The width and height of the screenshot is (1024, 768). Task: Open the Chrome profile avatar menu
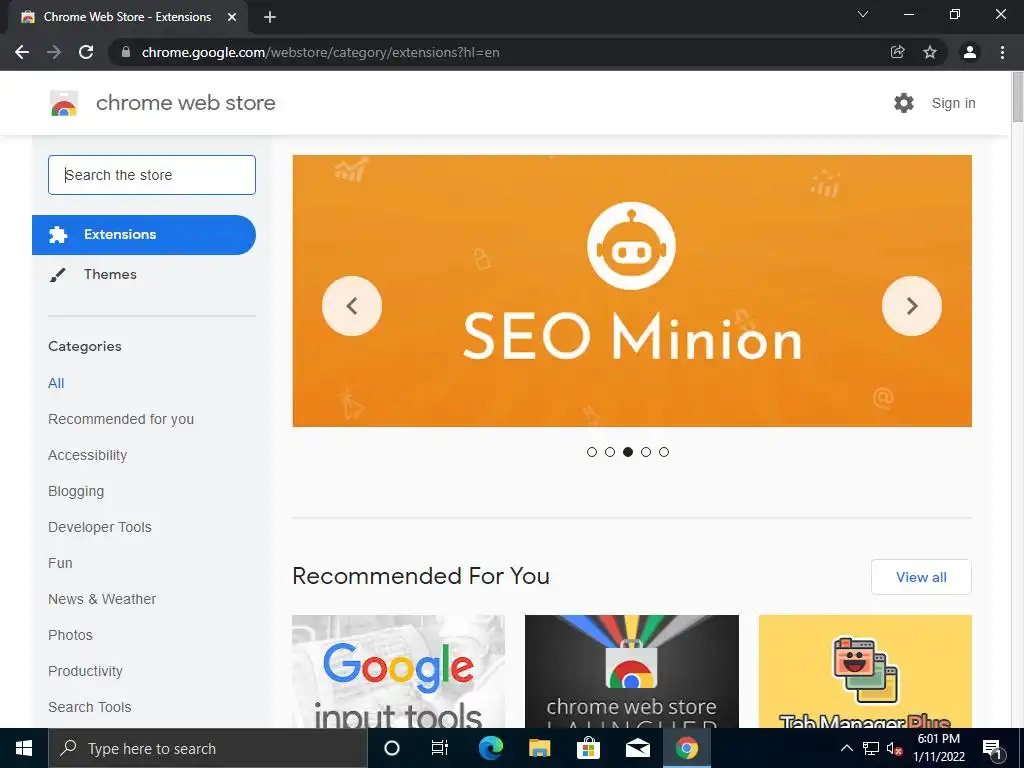(970, 52)
